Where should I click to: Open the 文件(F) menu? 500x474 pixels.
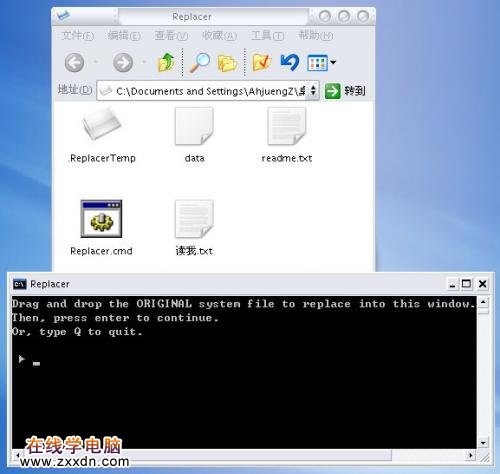77,35
